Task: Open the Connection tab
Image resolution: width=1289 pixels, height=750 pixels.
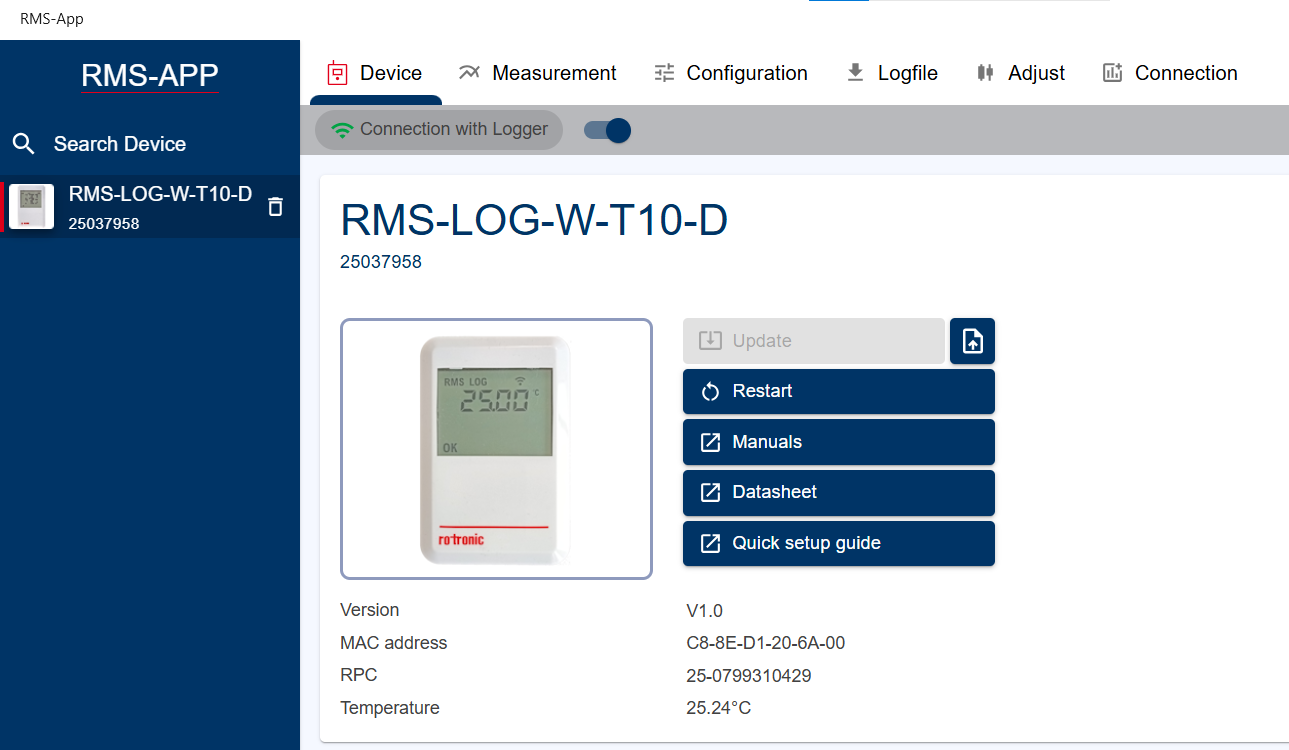Action: tap(1170, 73)
